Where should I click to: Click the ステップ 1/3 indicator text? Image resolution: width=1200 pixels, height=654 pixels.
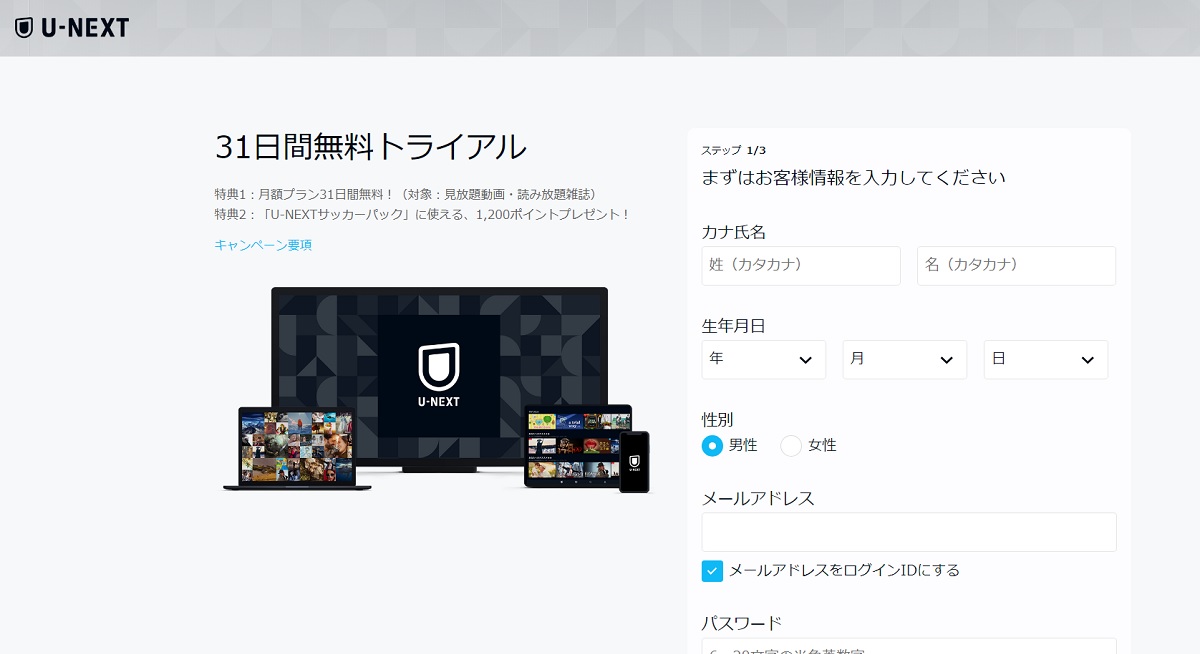pos(734,150)
